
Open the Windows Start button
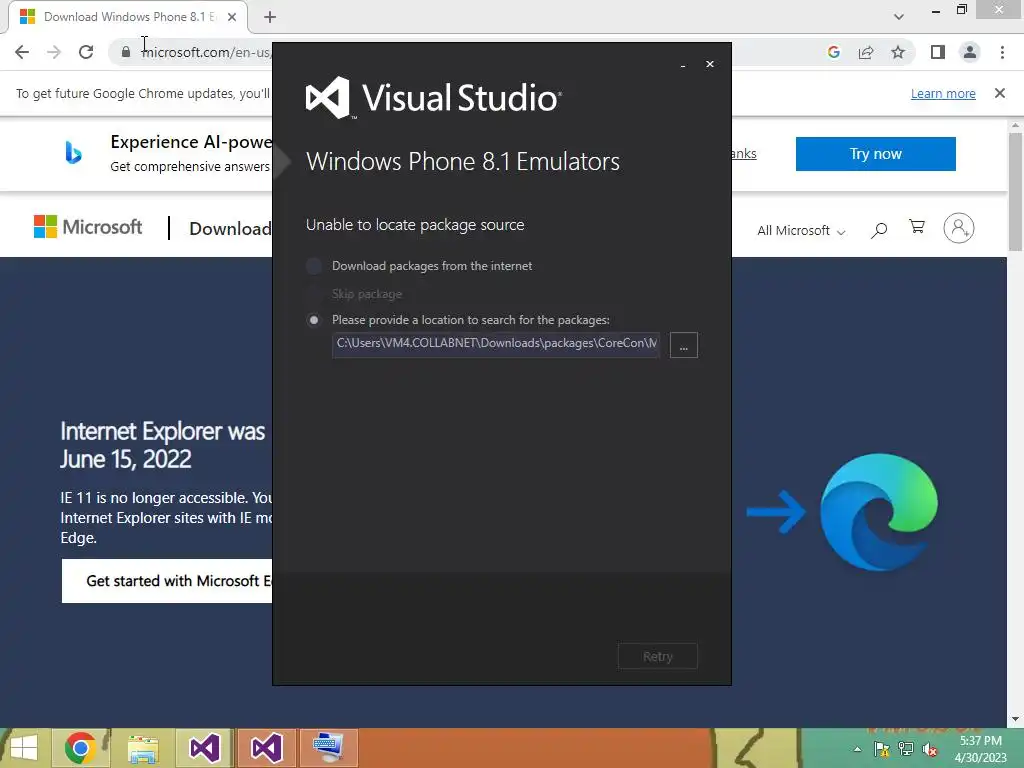click(x=24, y=748)
